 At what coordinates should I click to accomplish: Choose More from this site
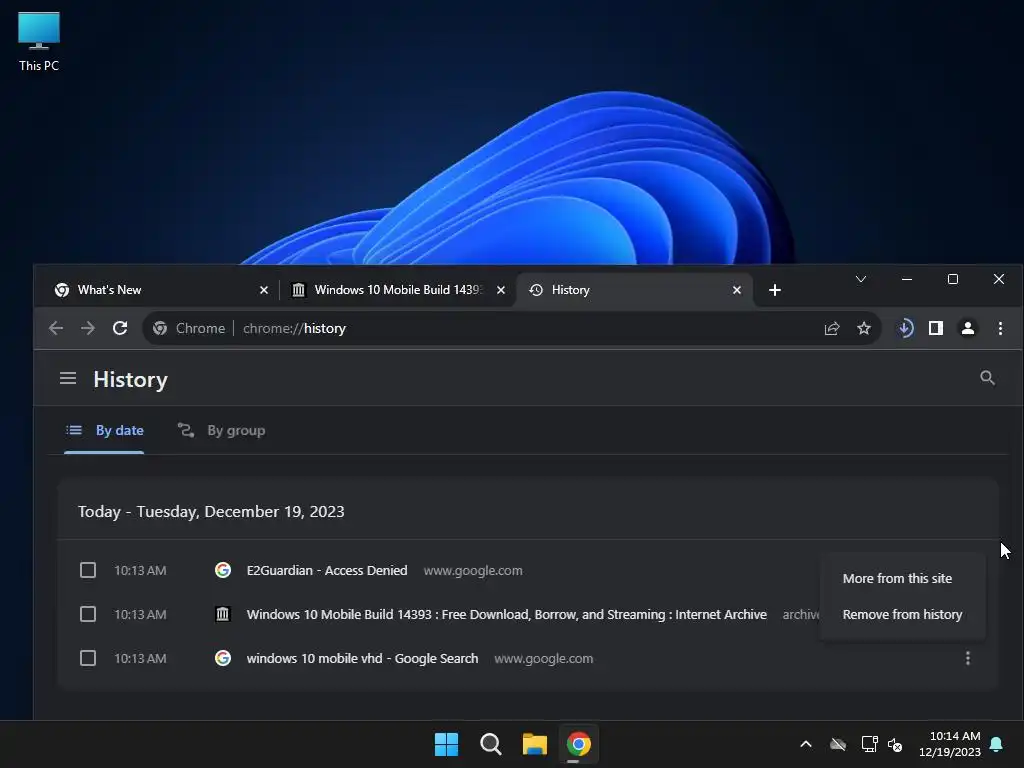pos(903,579)
